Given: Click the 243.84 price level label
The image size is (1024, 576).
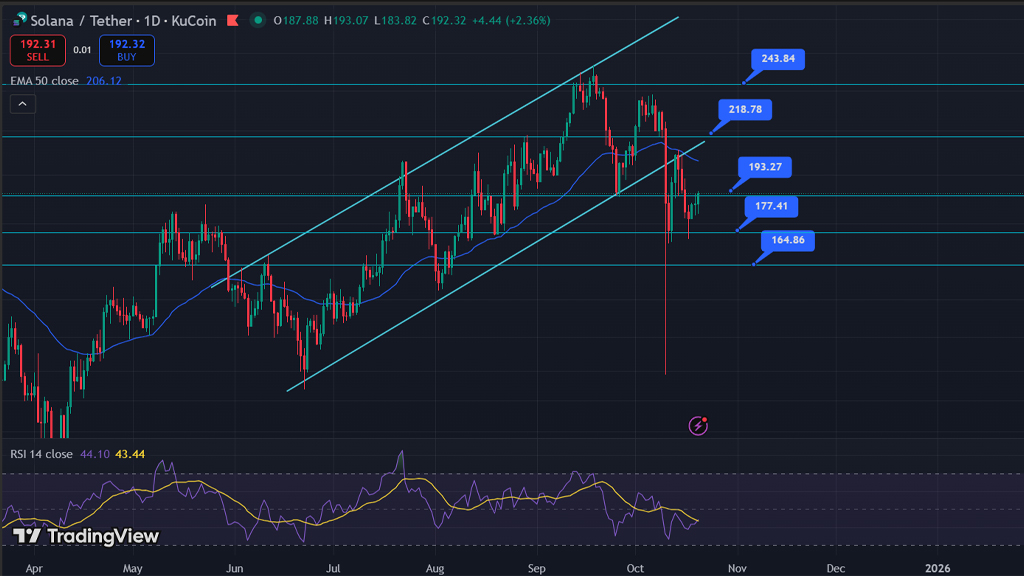Looking at the screenshot, I should pos(778,59).
